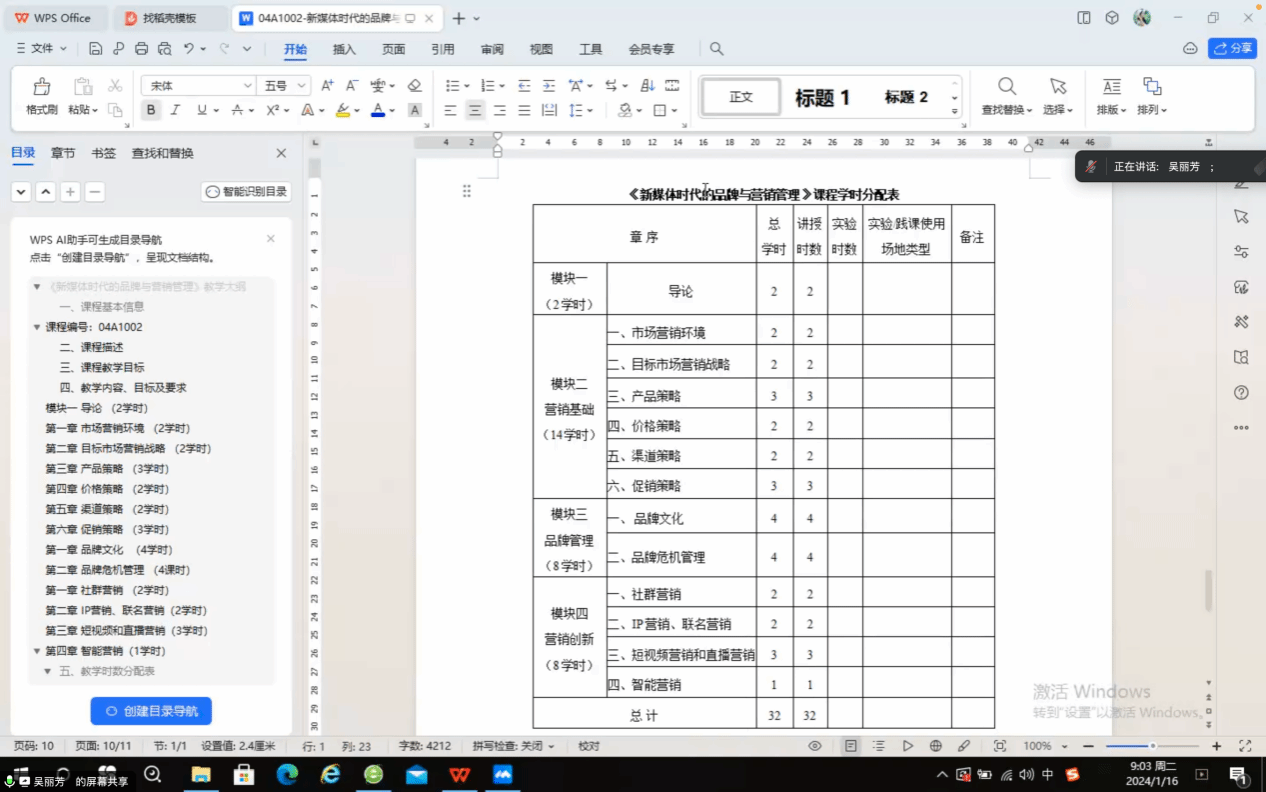Viewport: 1266px width, 792px height.
Task: Collapse the 课程编号：04A1002 tree node
Action: [x=37, y=327]
